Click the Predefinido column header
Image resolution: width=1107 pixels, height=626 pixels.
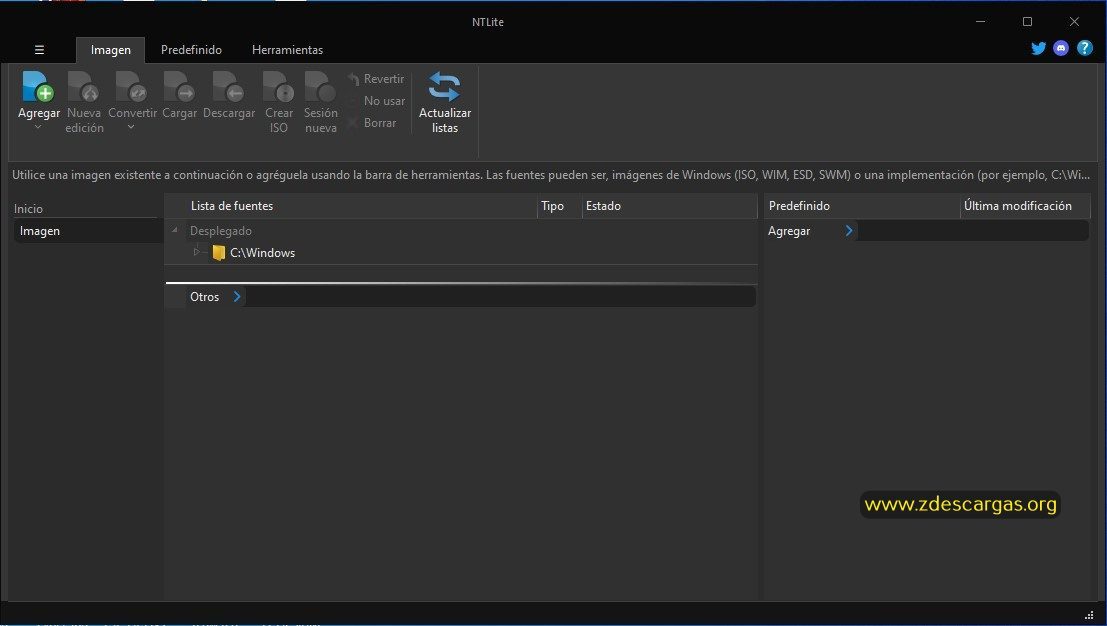[x=799, y=206]
